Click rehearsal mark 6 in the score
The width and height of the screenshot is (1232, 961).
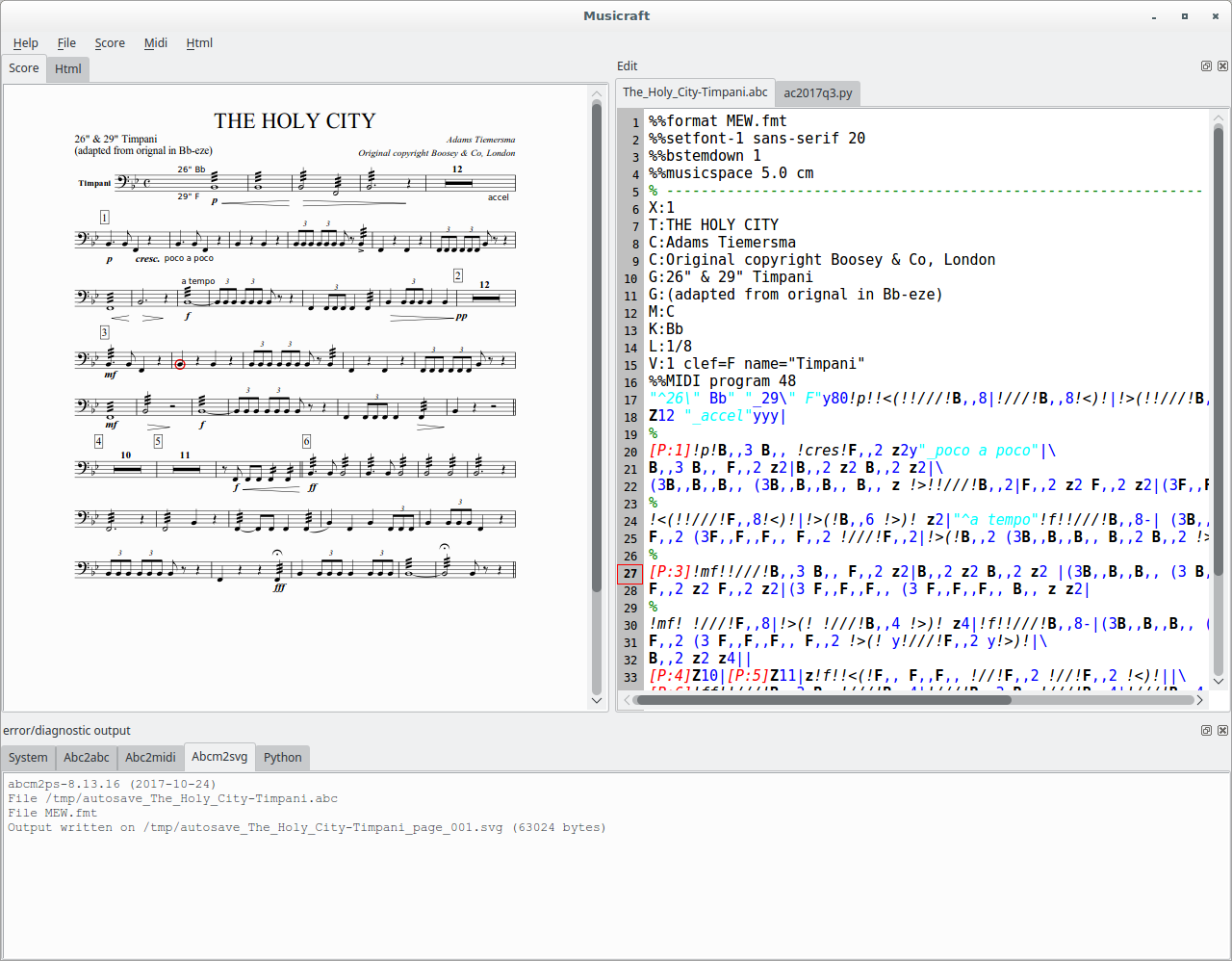click(306, 441)
